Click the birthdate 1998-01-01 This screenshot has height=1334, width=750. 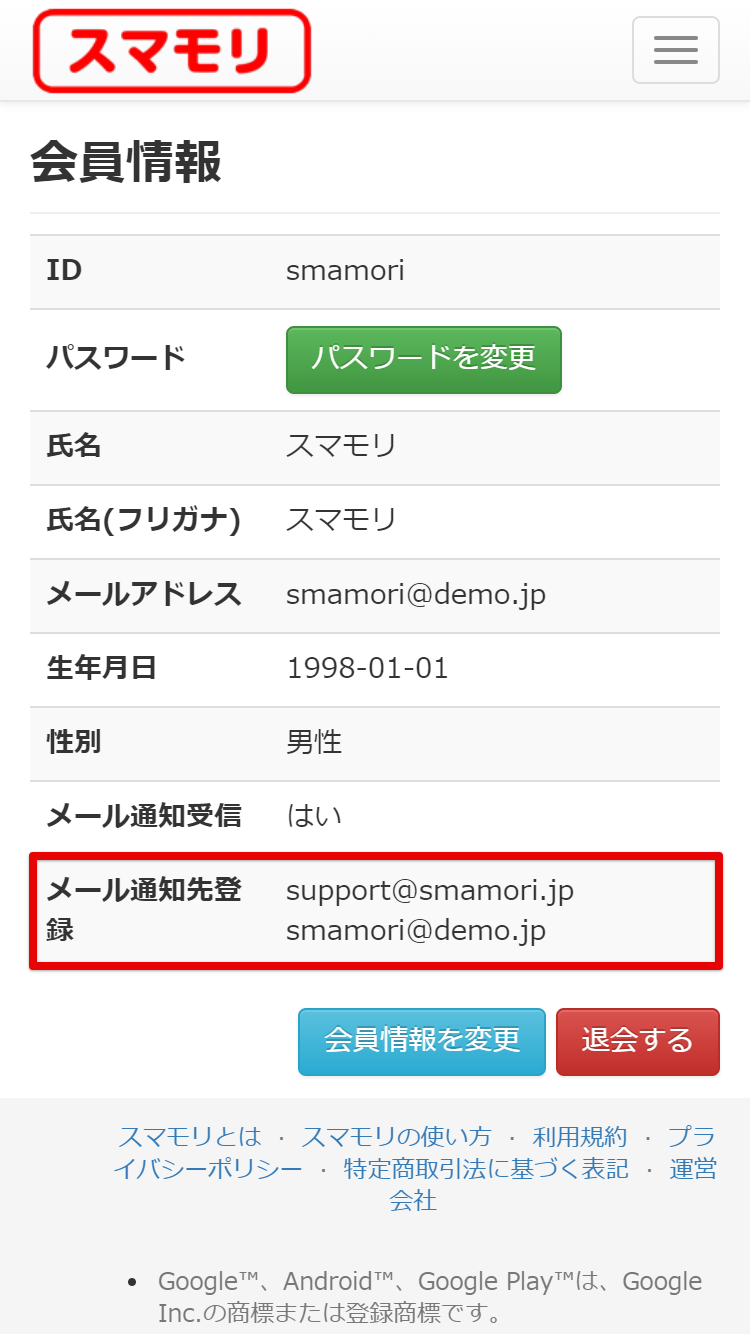click(x=367, y=669)
